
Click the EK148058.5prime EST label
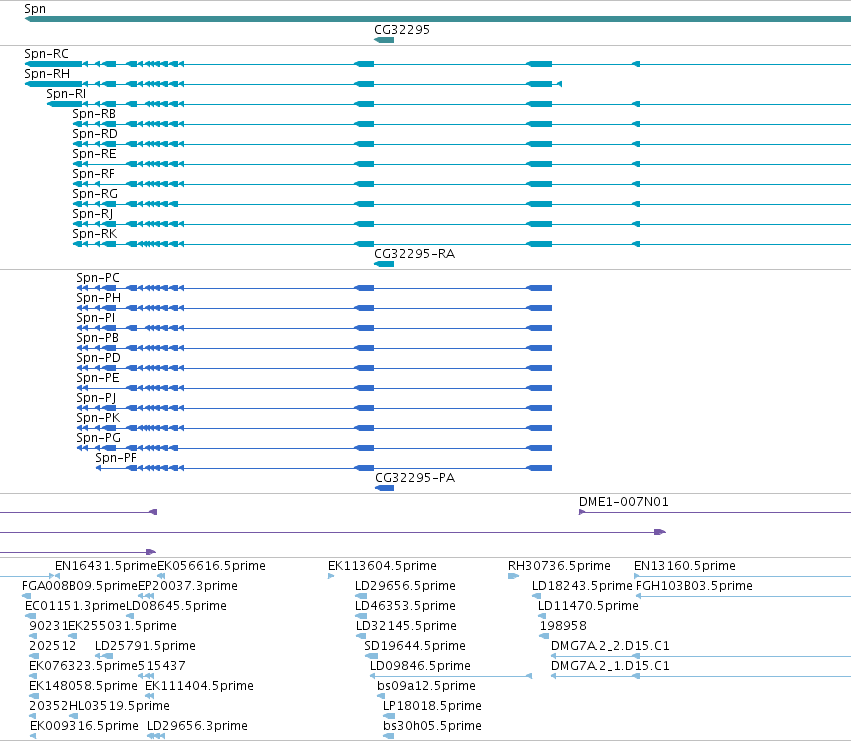tap(83, 686)
